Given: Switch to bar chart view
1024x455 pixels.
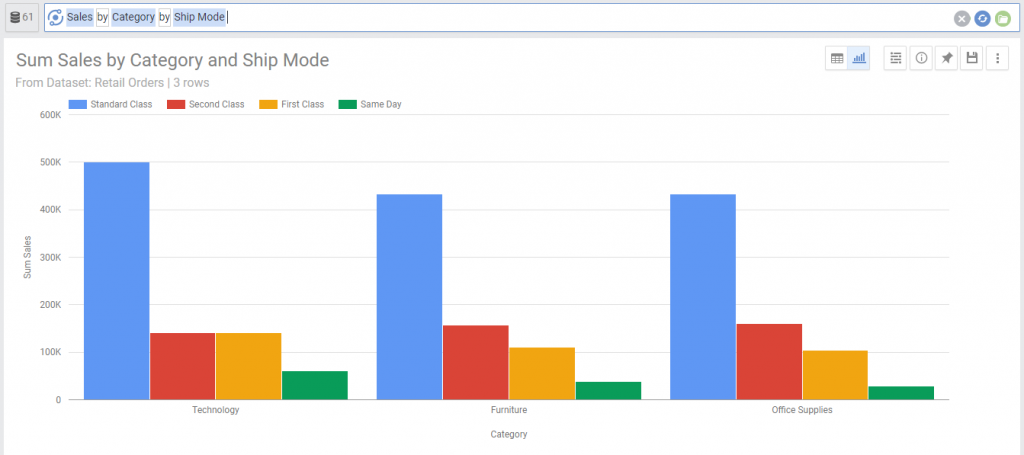Looking at the screenshot, I should point(859,58).
